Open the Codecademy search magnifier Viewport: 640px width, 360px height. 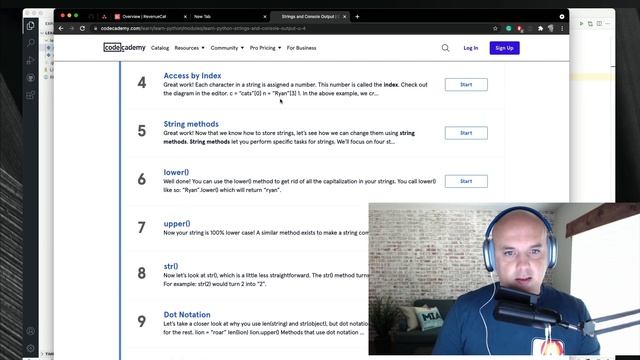pos(445,48)
